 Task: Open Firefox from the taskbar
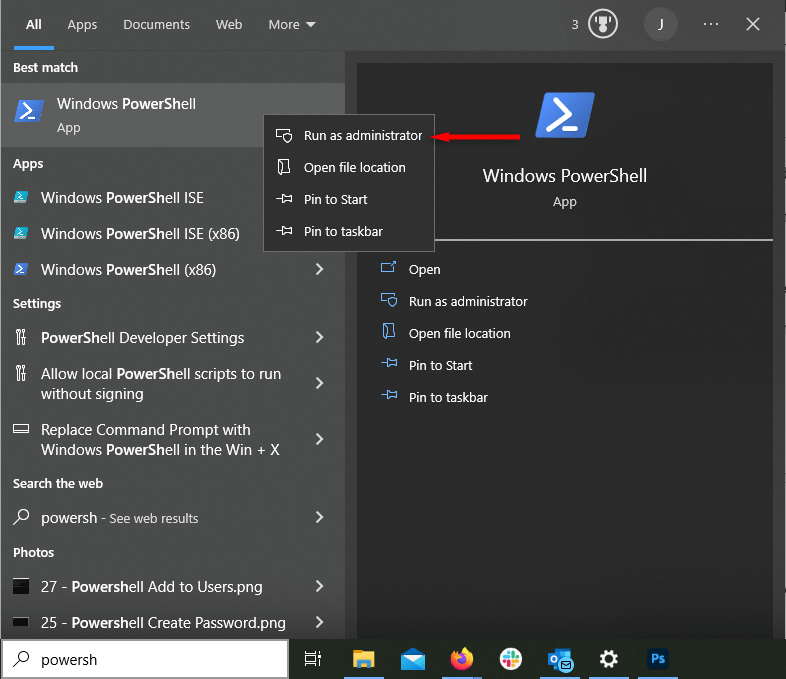(461, 659)
